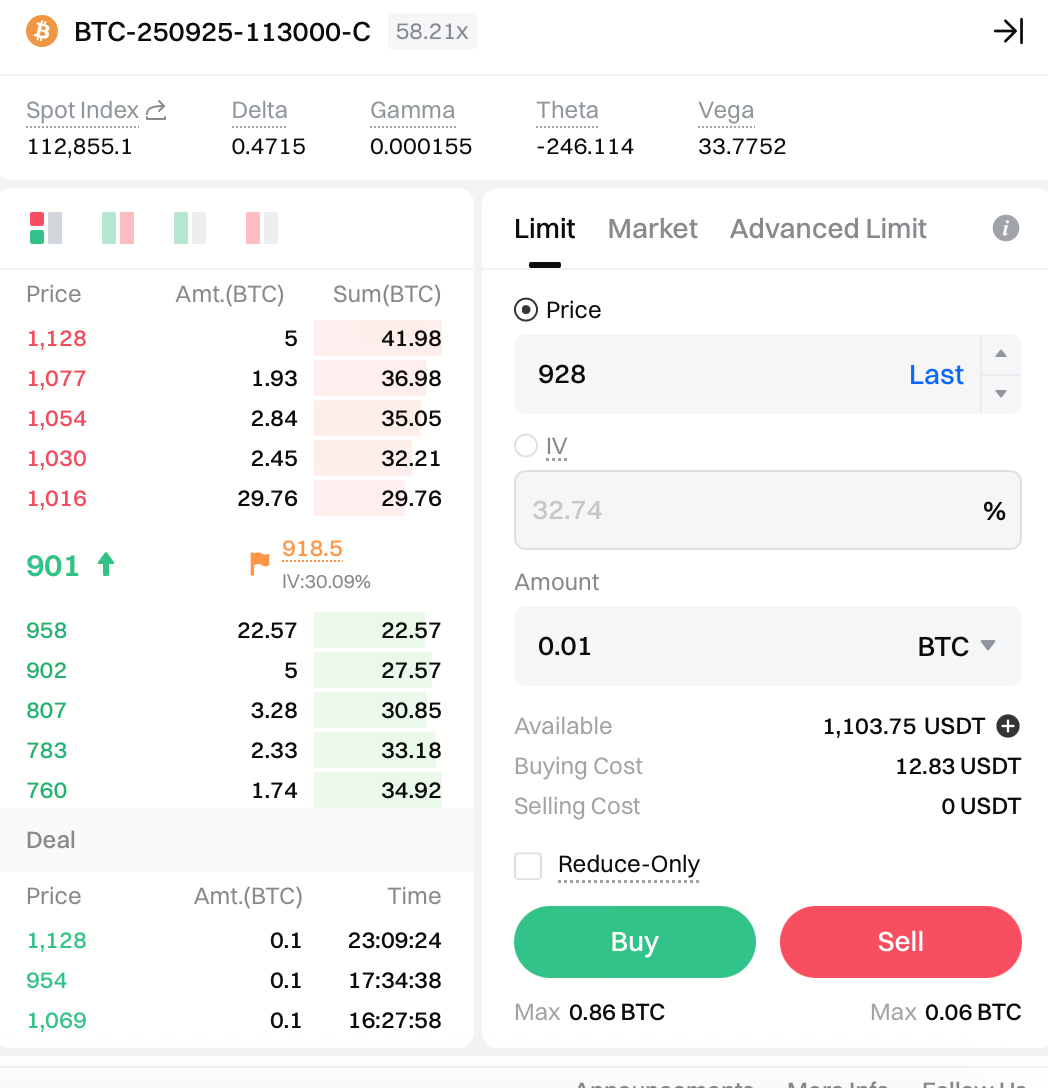Viewport: 1048px width, 1088px height.
Task: Switch to the Advanced Limit tab
Action: click(828, 229)
